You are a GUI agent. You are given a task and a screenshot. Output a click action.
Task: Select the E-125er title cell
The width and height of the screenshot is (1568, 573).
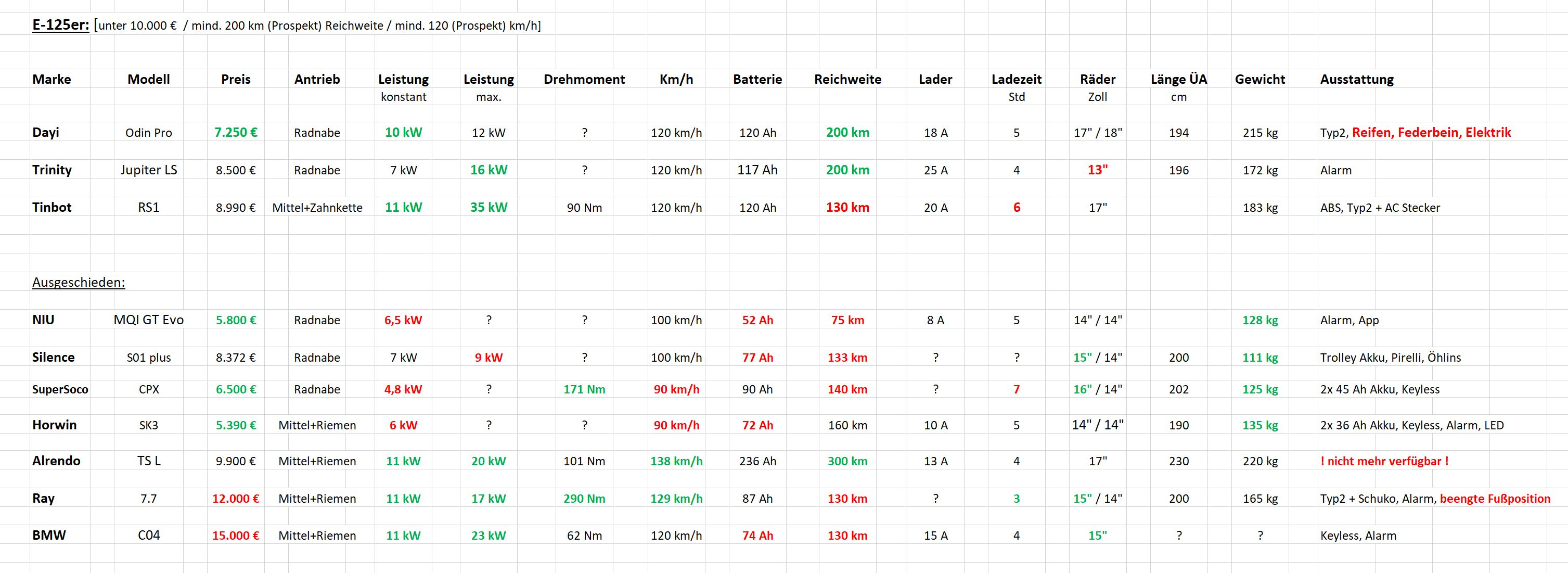[61, 26]
